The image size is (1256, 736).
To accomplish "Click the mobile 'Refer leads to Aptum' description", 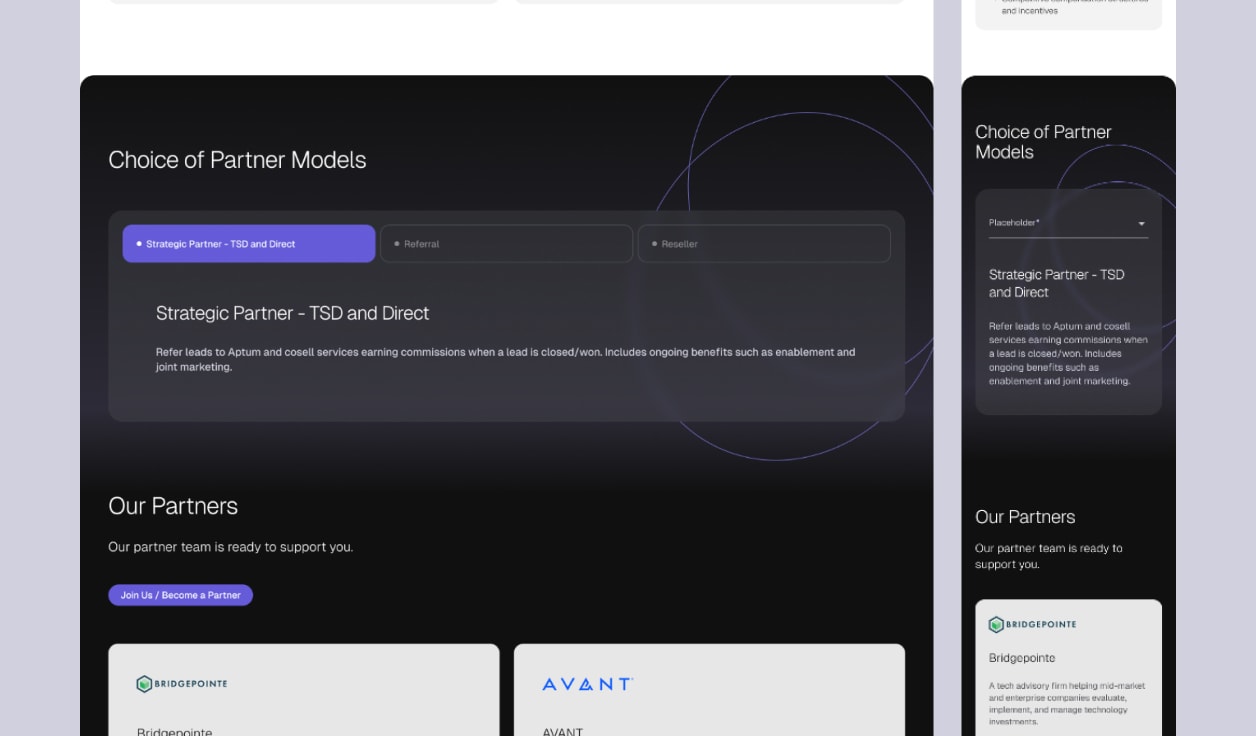I will 1068,353.
